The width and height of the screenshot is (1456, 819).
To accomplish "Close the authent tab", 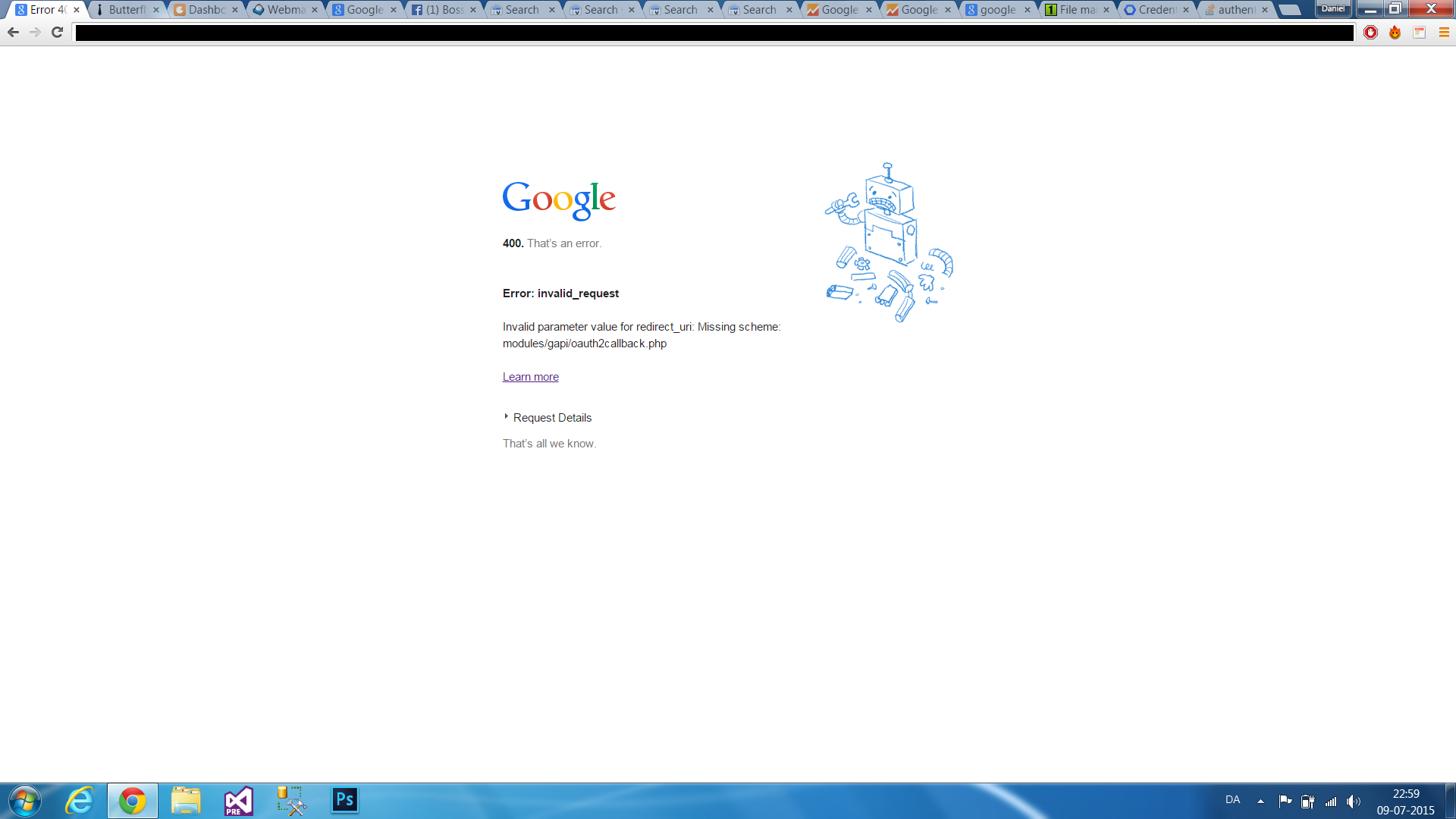I will [x=1265, y=10].
